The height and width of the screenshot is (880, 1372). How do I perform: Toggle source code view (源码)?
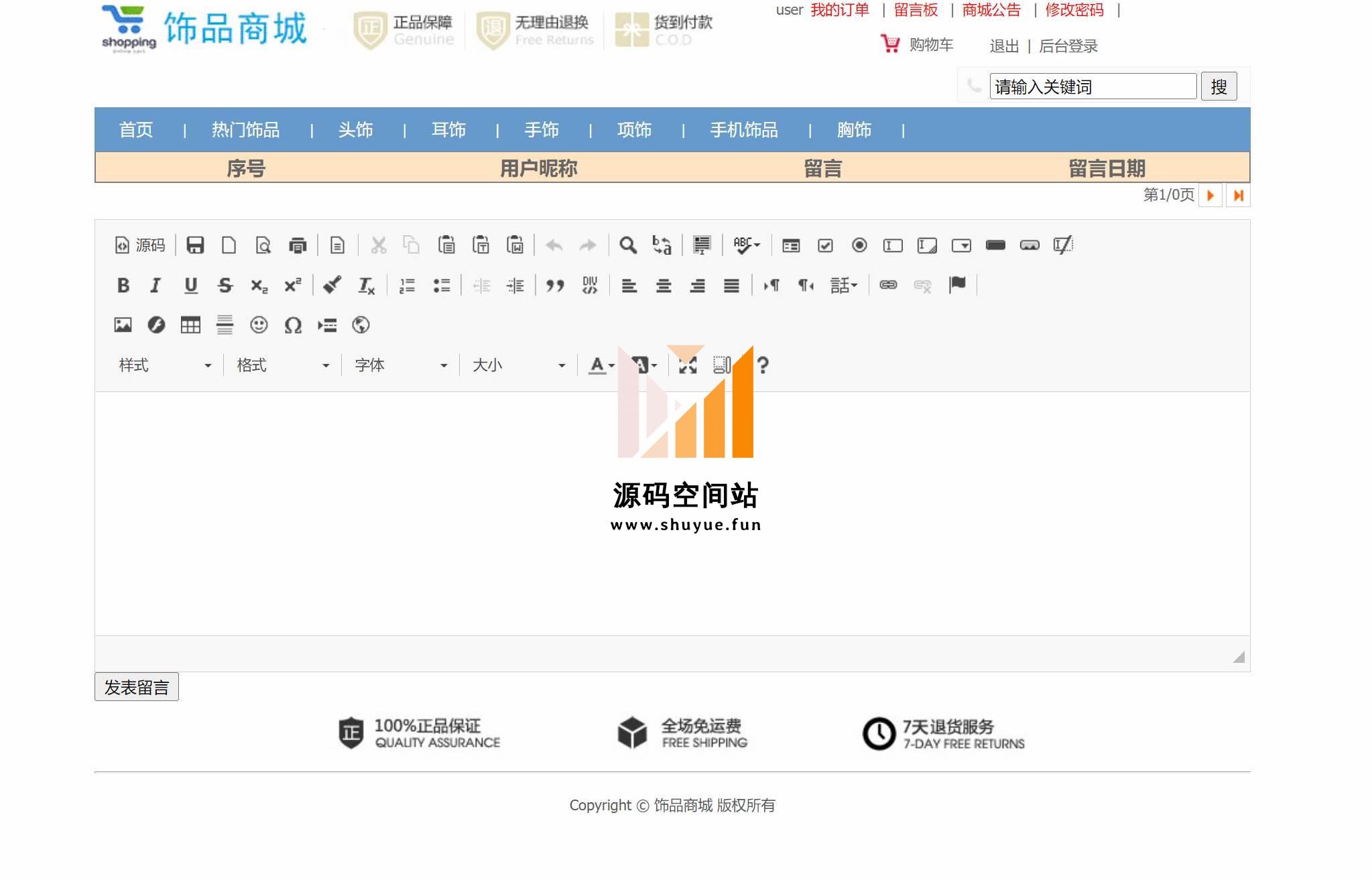[140, 245]
